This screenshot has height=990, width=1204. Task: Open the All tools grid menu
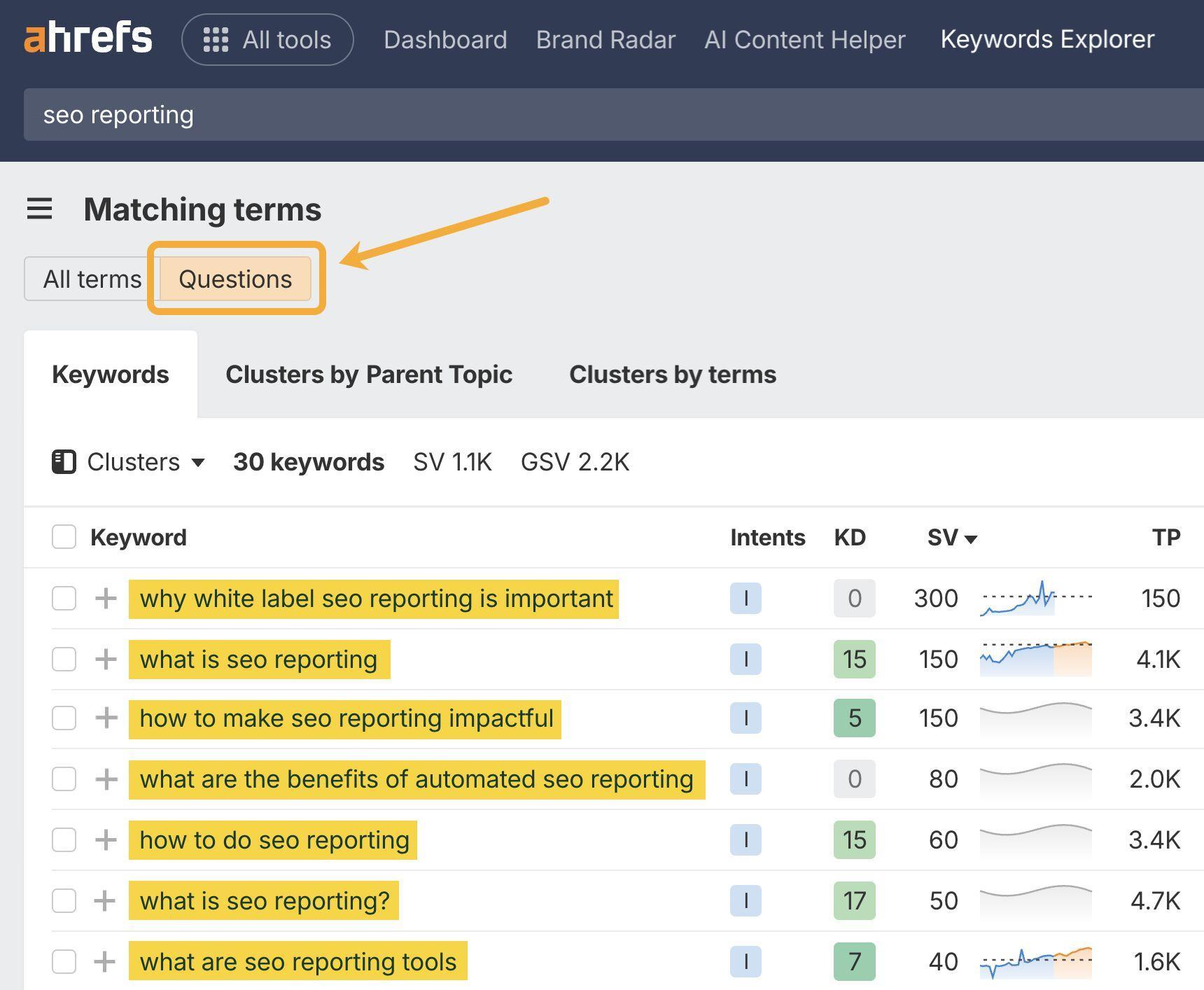coord(267,40)
